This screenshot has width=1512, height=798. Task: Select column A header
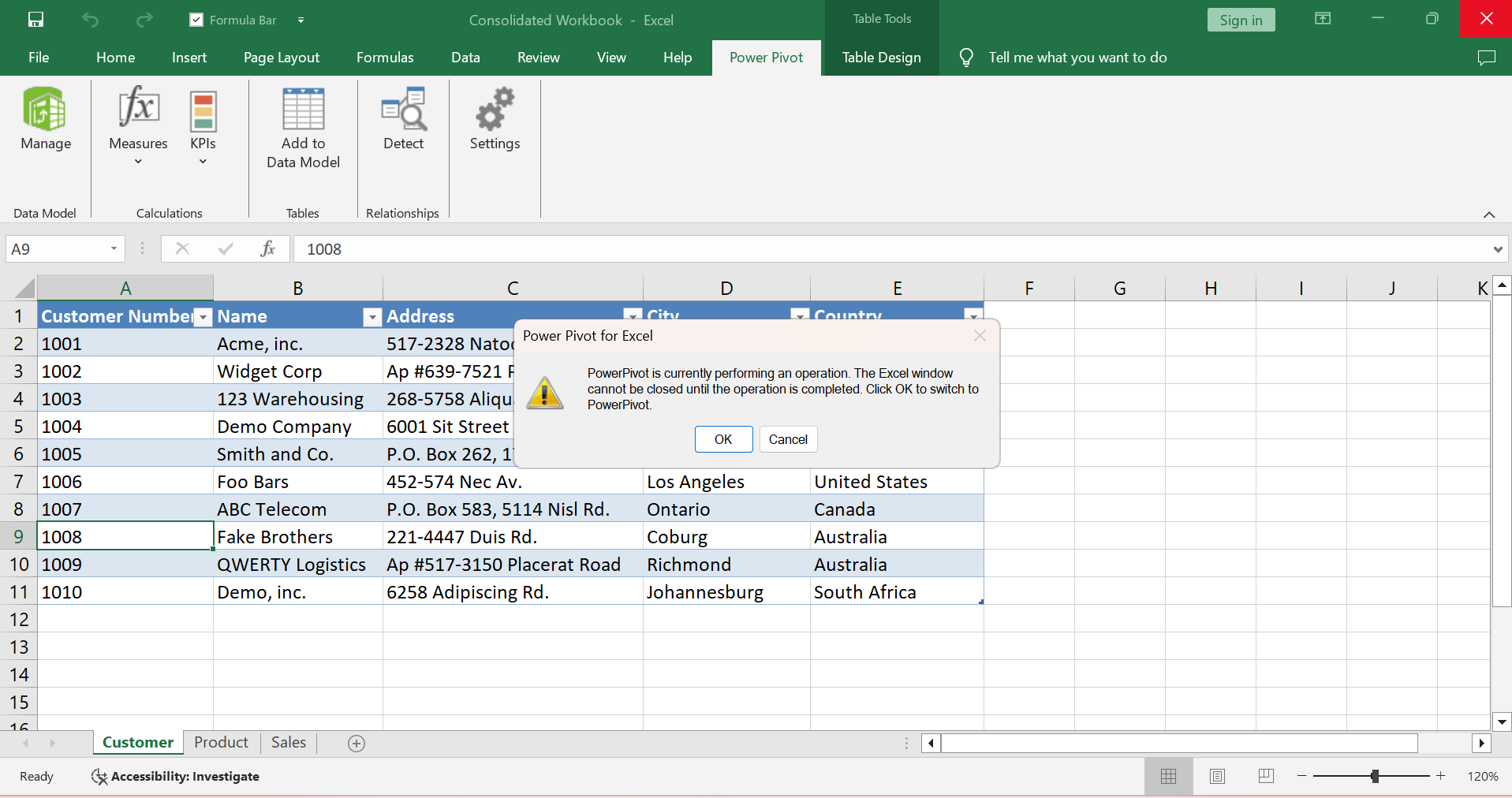coord(125,288)
